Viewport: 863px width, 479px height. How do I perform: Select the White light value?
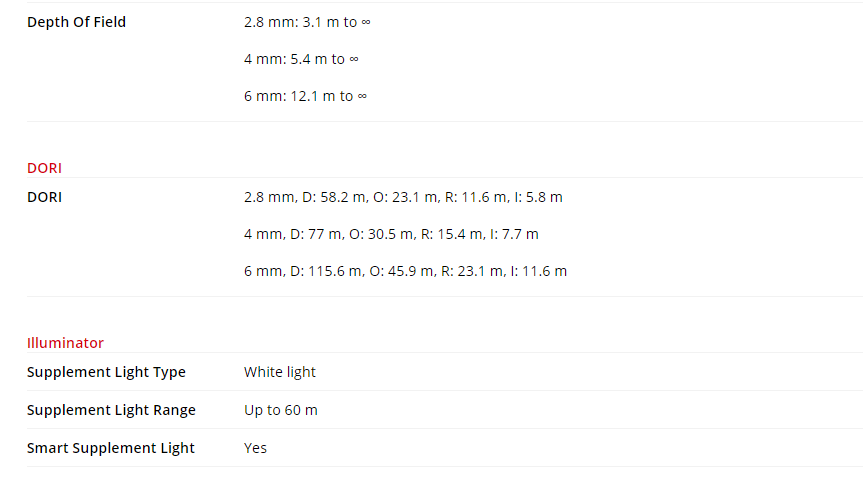pyautogui.click(x=280, y=372)
